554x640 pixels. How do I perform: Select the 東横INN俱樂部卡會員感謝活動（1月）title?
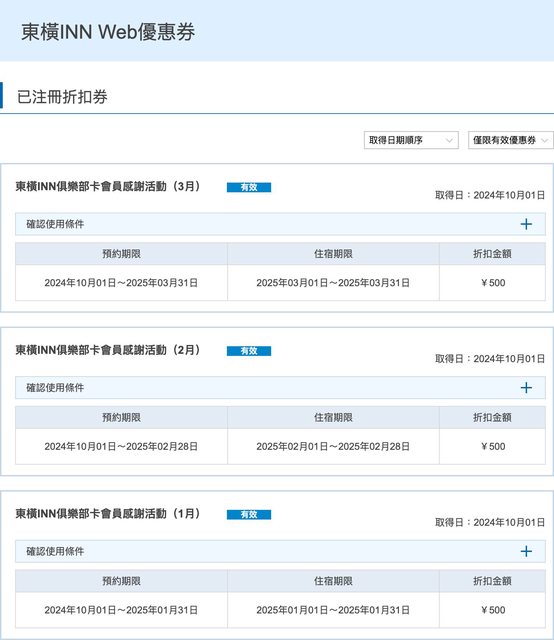pos(108,514)
